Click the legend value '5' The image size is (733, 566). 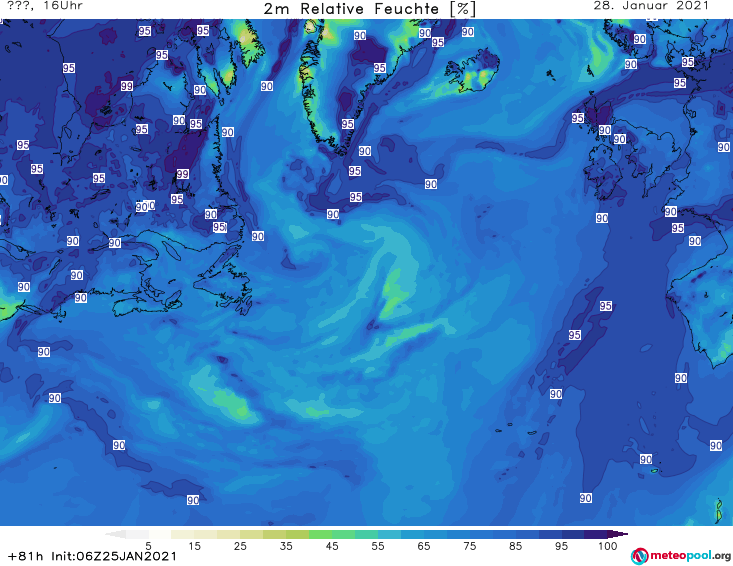click(x=148, y=546)
